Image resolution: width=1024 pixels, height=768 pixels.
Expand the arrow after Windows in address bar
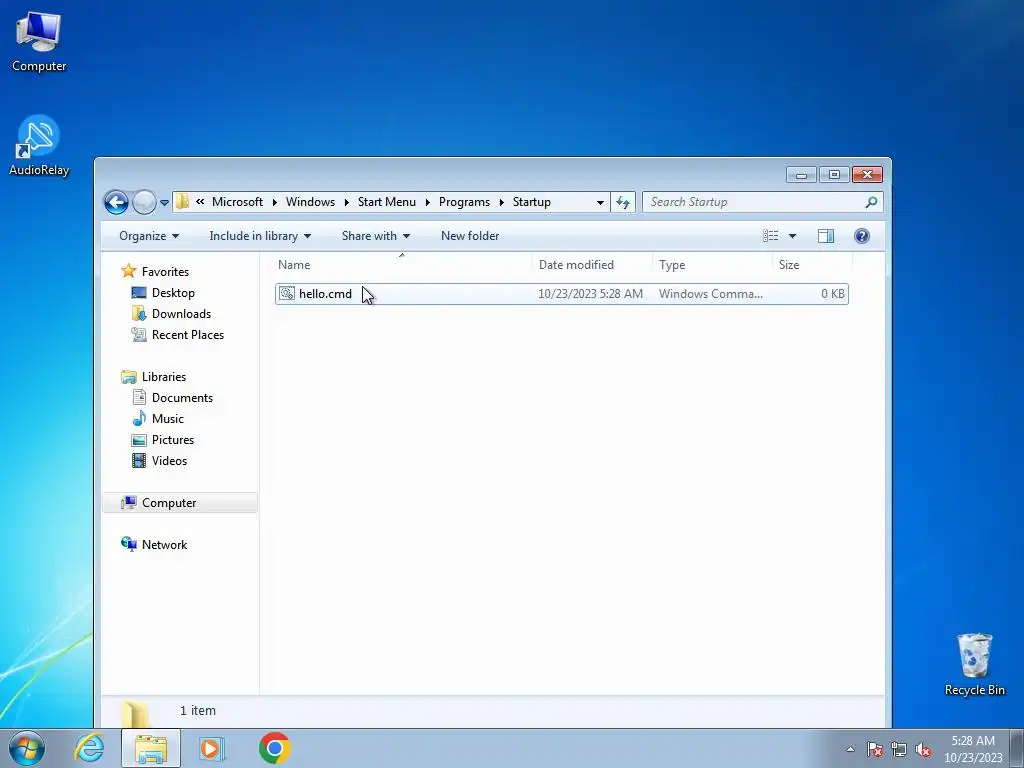pos(347,202)
